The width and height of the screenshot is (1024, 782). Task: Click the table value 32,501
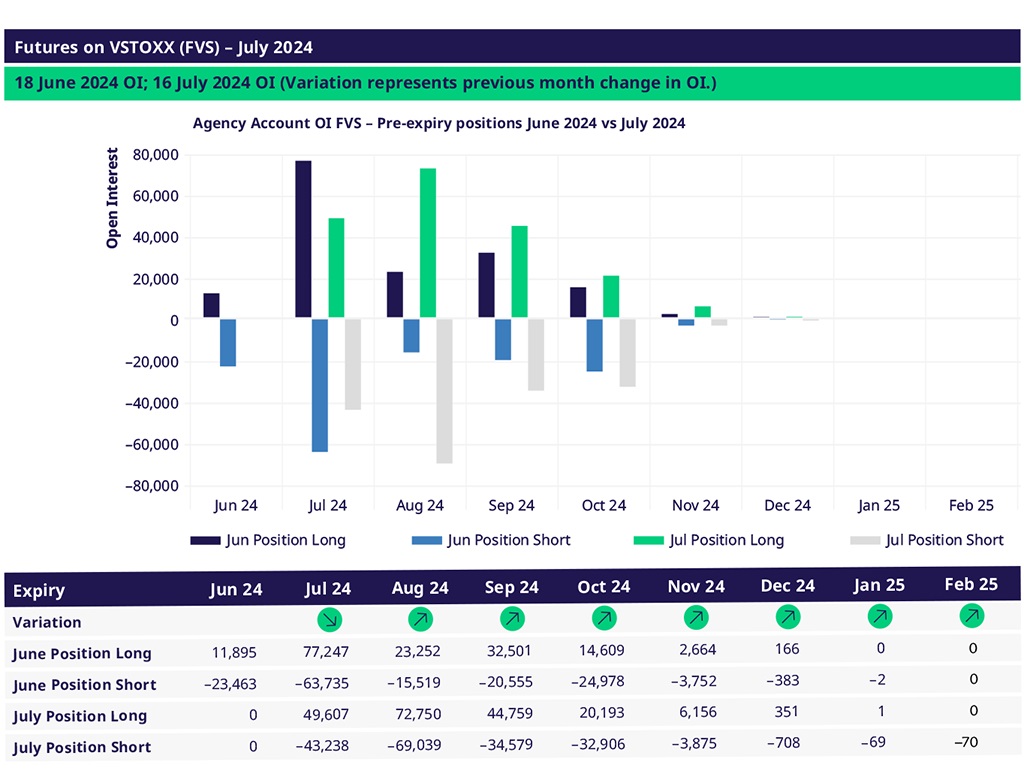pos(509,651)
